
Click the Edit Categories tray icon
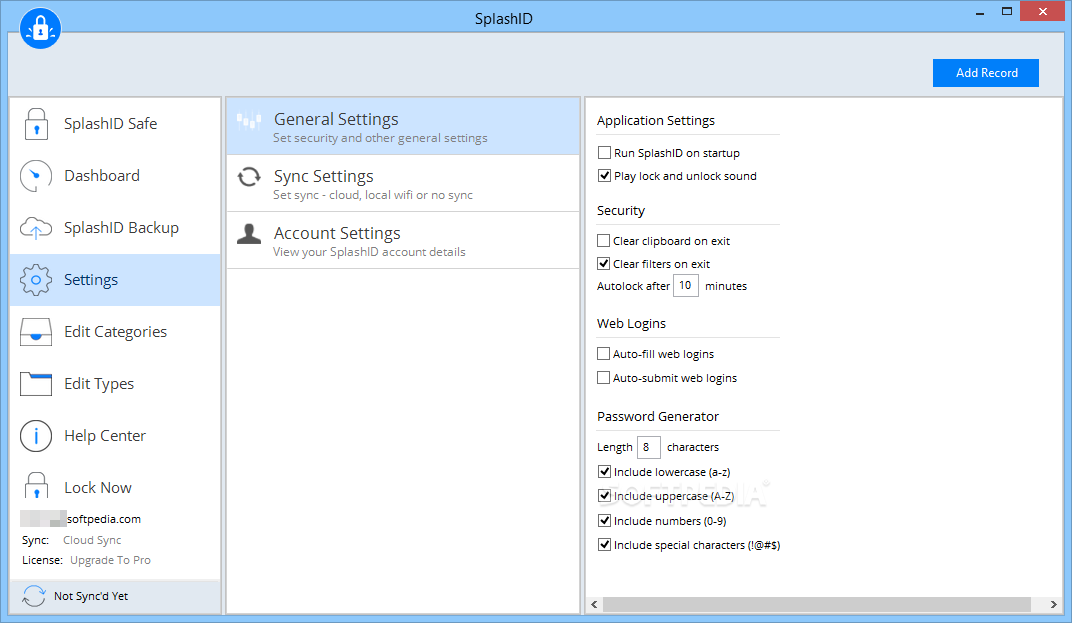(x=36, y=332)
